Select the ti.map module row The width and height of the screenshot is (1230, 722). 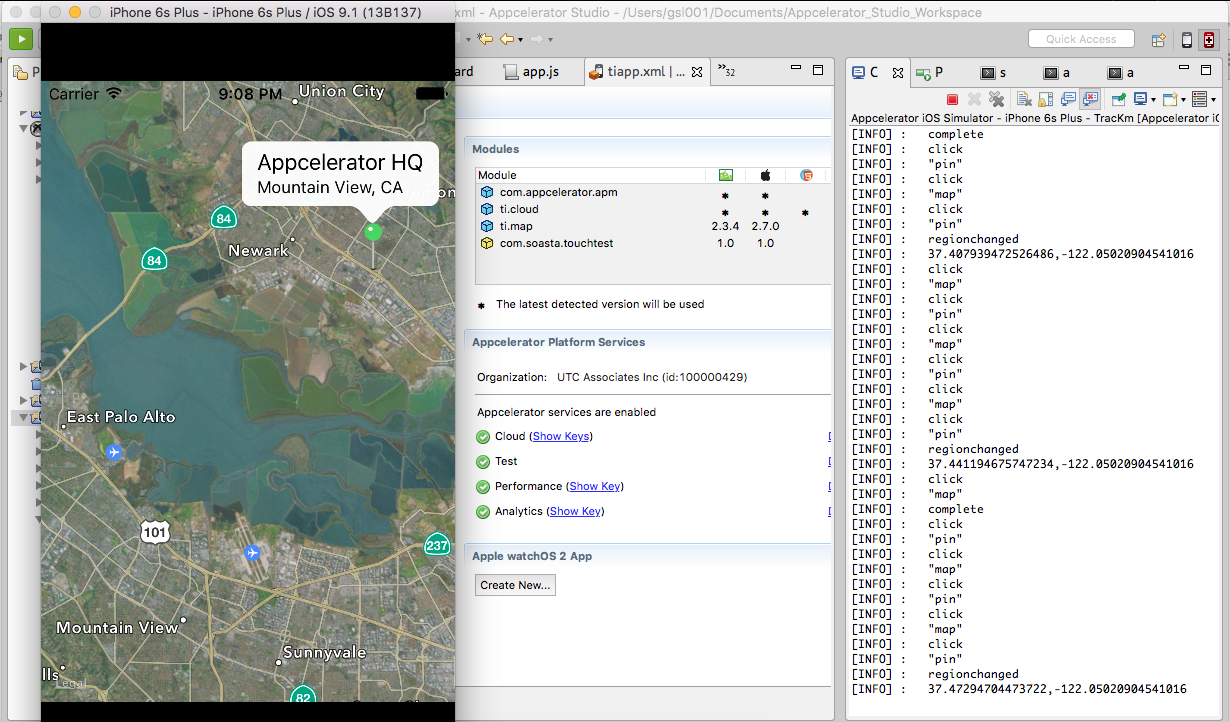[653, 226]
